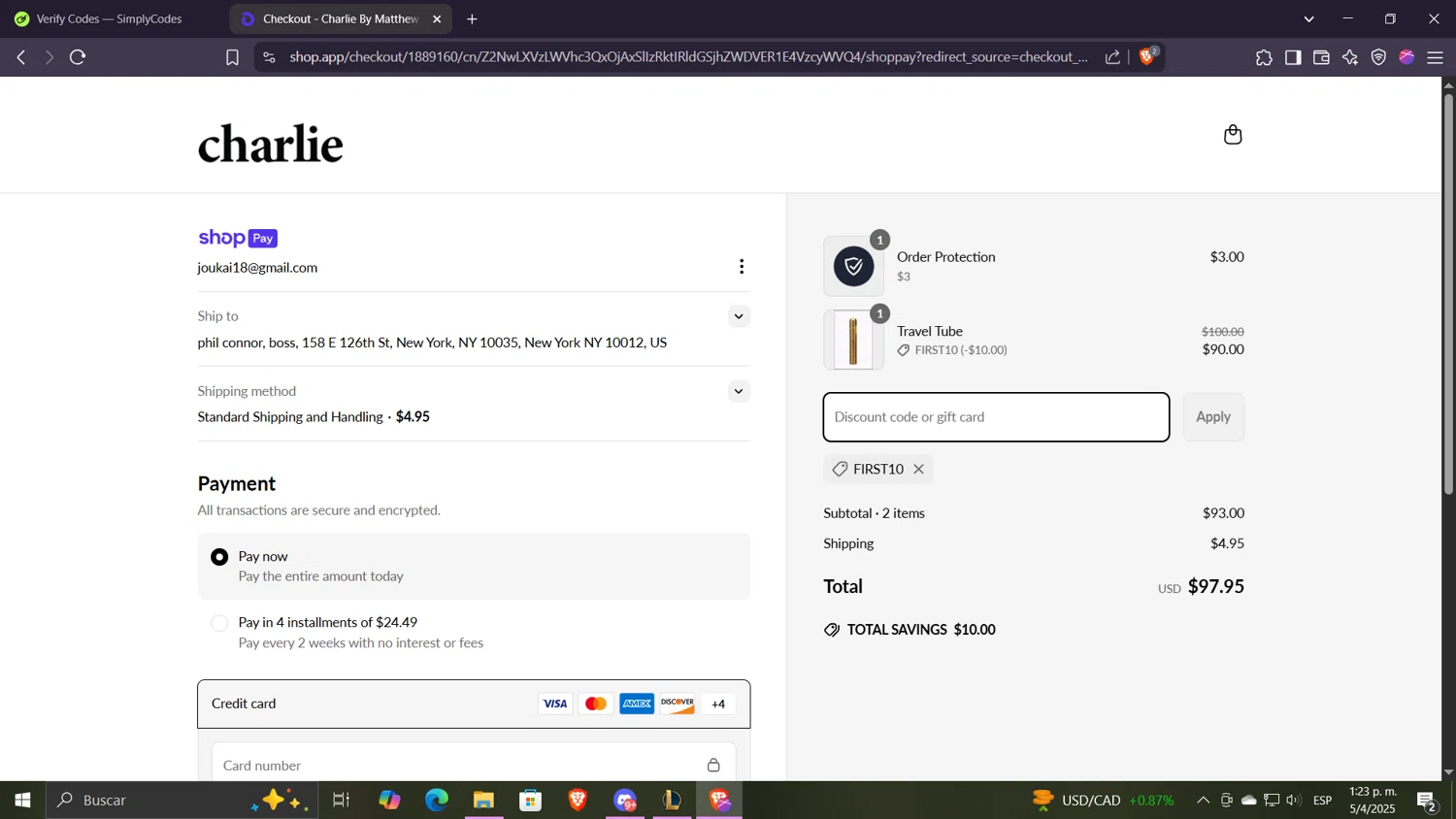
Task: Expand the Ship to address section
Action: click(739, 316)
